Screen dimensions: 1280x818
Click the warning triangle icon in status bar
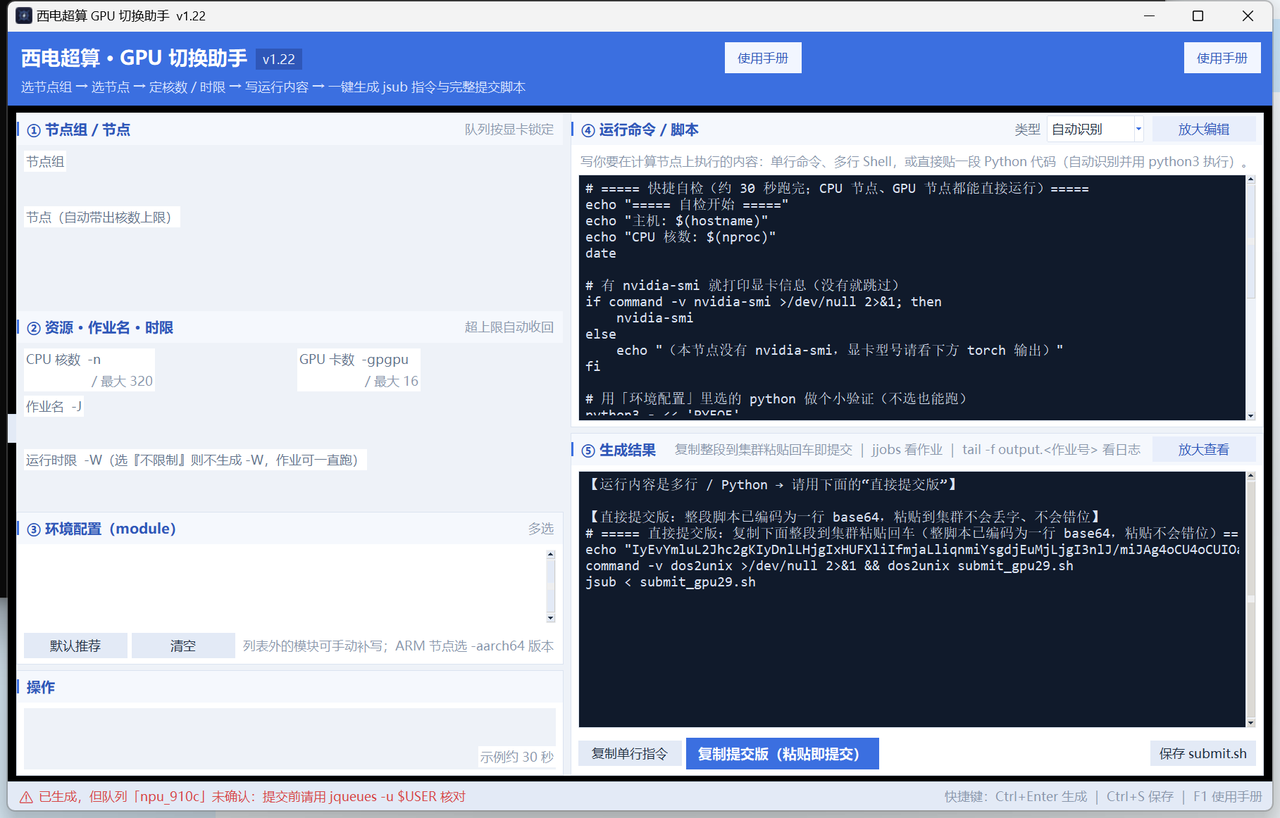(x=26, y=797)
